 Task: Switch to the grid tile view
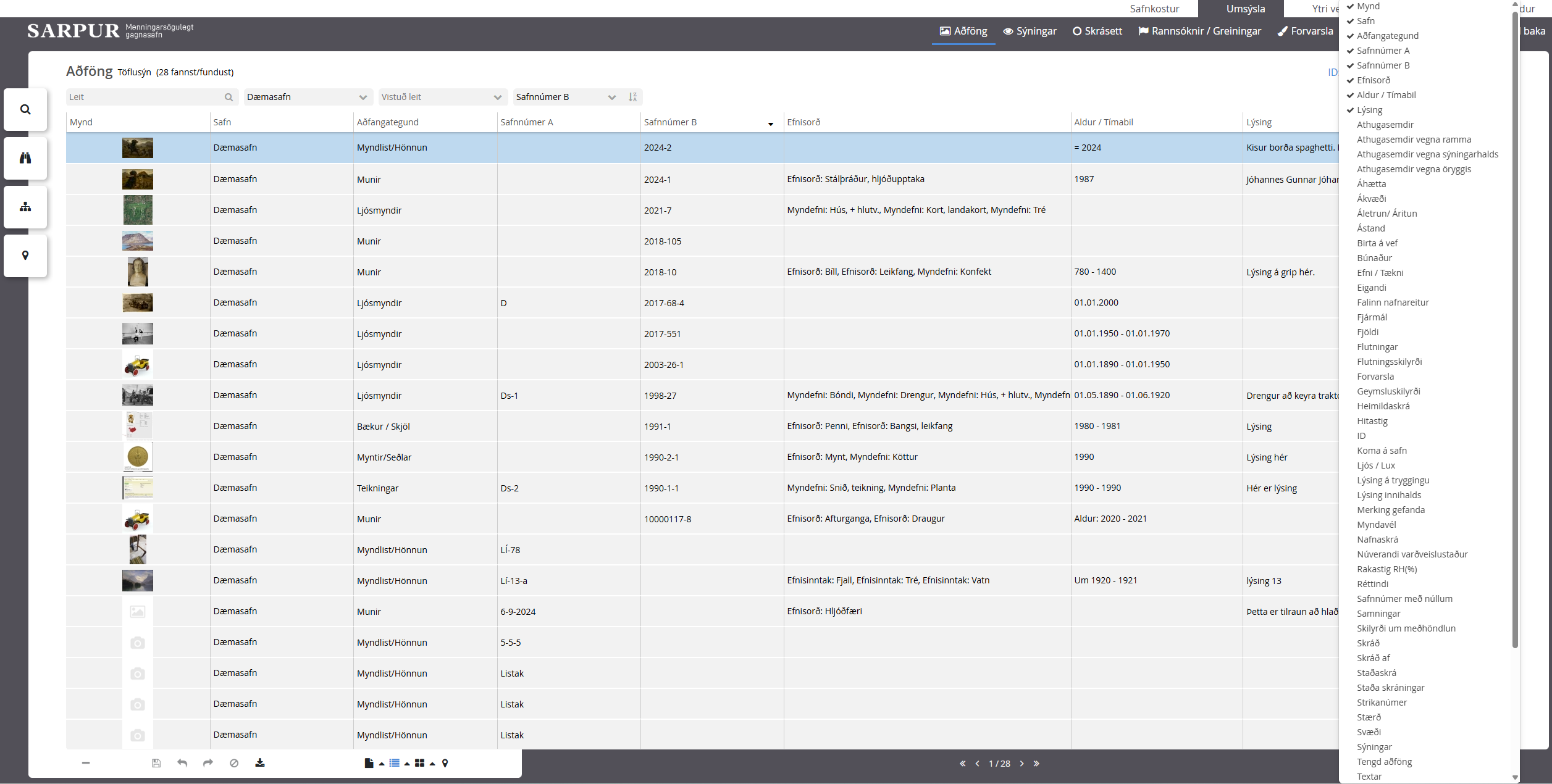[x=420, y=763]
